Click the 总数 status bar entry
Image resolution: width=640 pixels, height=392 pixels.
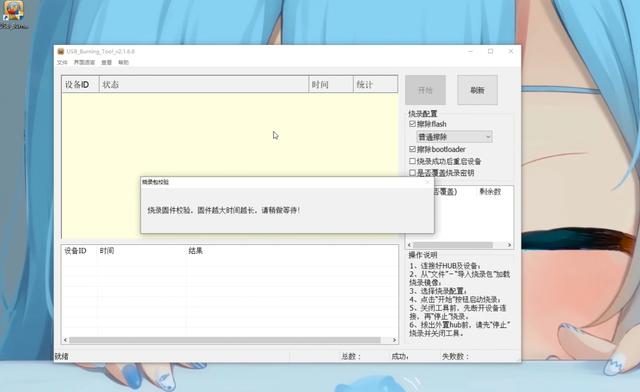tap(351, 356)
